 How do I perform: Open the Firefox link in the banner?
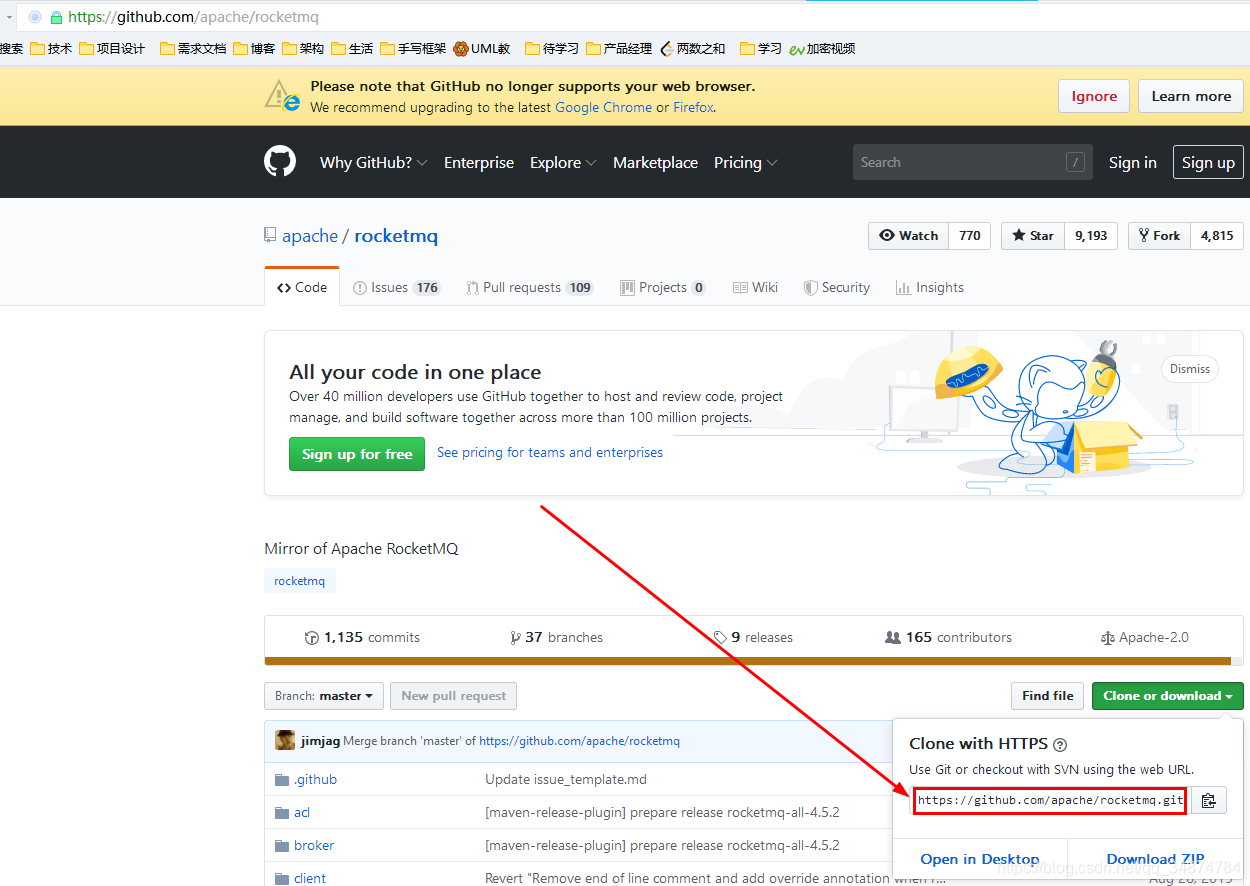(x=693, y=107)
